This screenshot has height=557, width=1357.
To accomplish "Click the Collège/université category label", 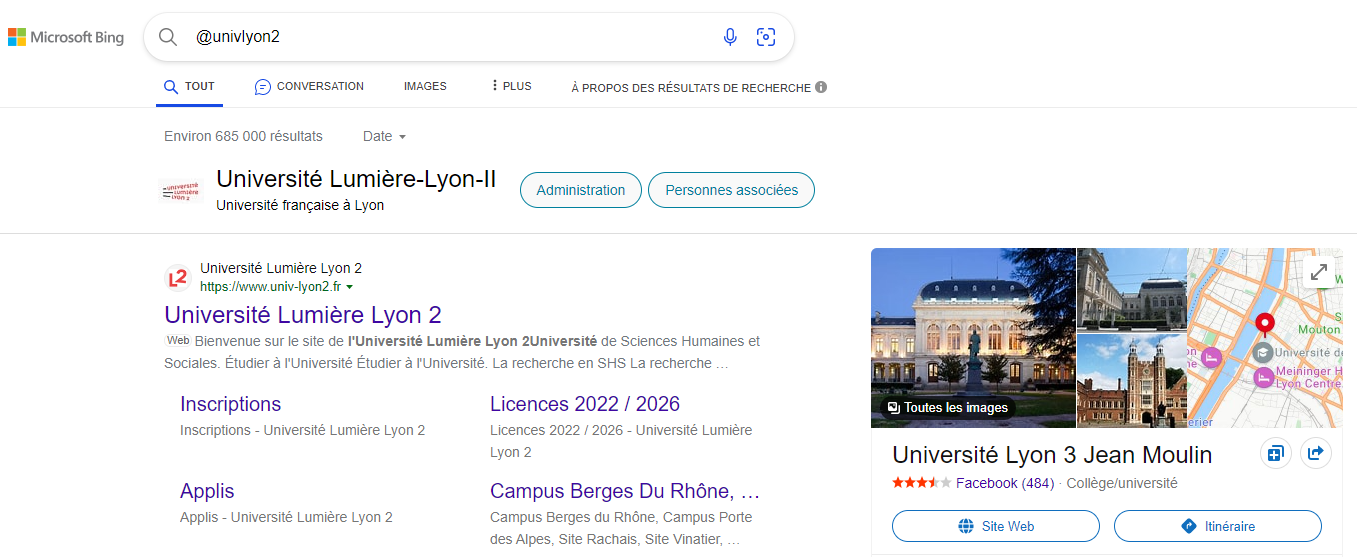I will (x=1122, y=483).
